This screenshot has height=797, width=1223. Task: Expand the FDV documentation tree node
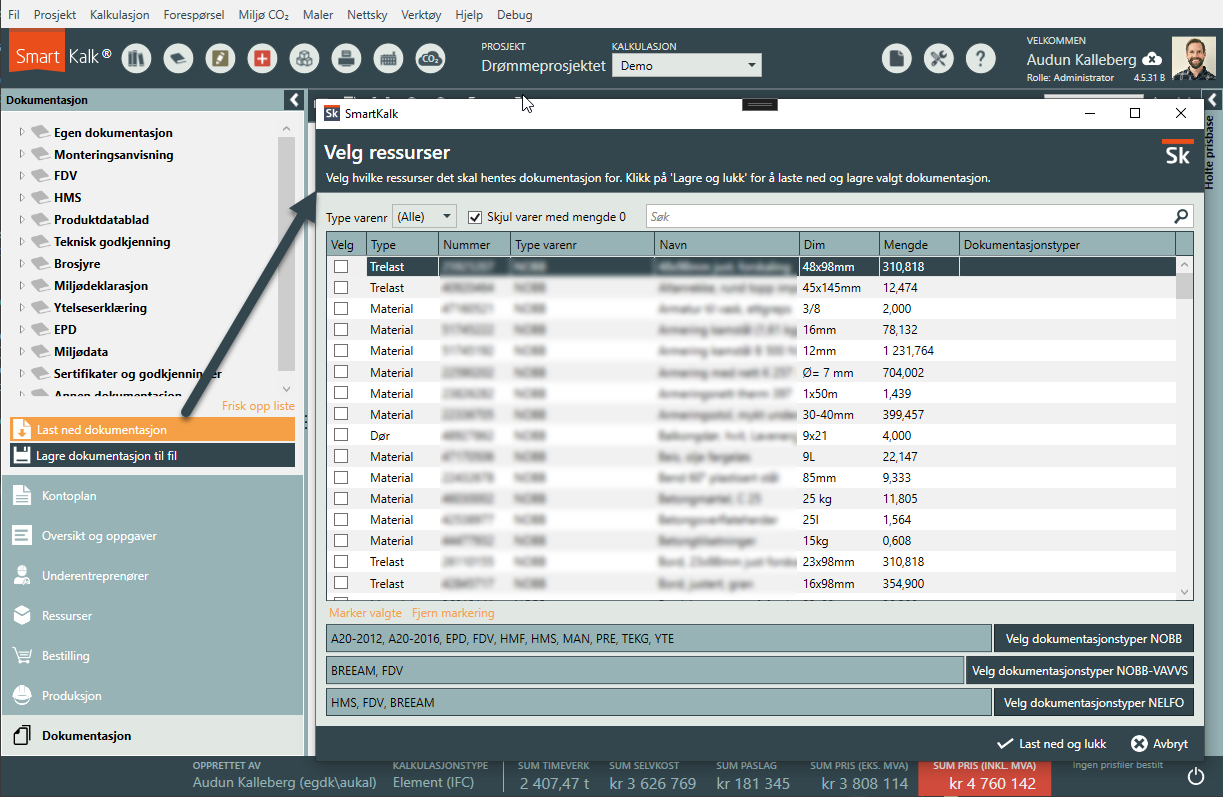[x=22, y=176]
